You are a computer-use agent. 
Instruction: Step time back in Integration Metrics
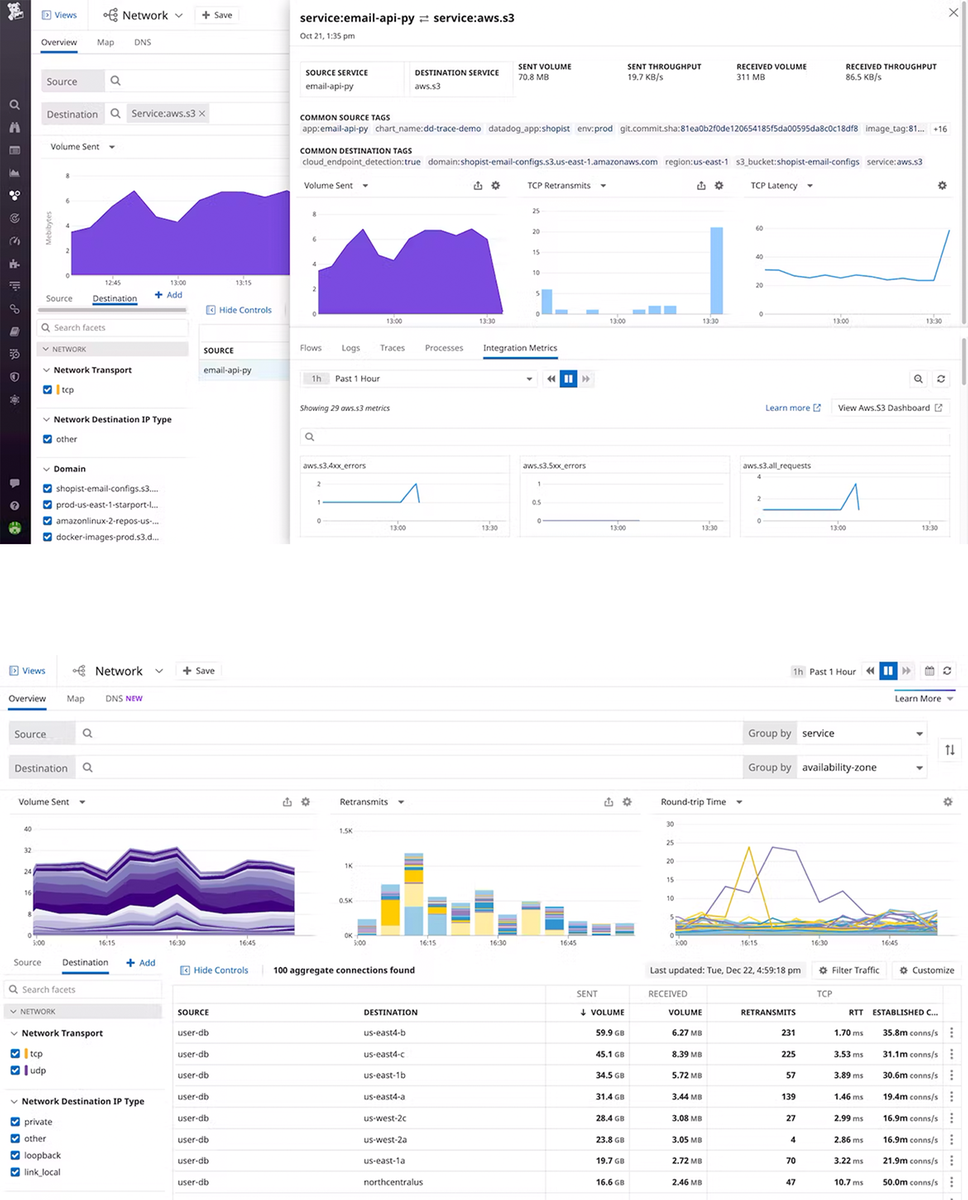[551, 379]
